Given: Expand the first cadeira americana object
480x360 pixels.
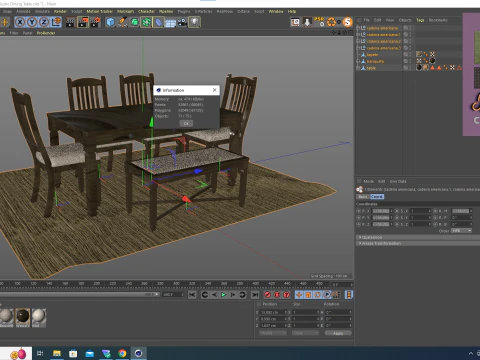Looking at the screenshot, I should pos(358,28).
